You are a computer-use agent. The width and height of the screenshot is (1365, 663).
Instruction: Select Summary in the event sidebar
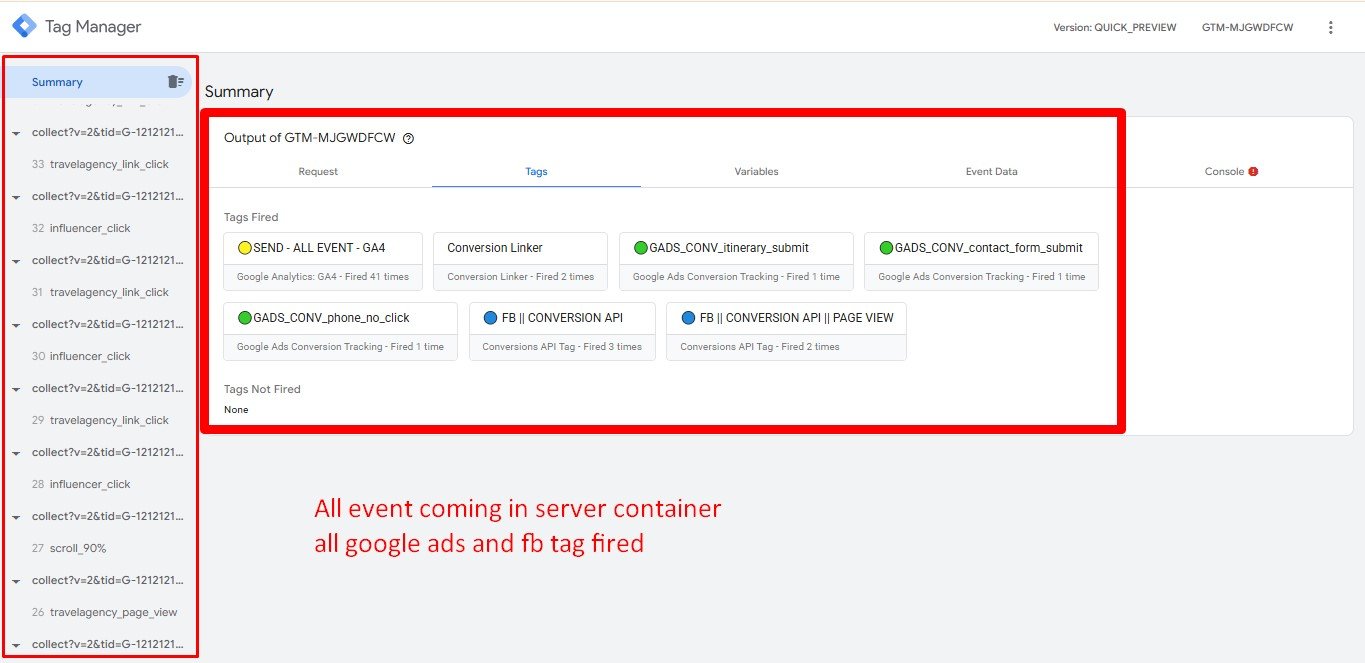click(98, 82)
